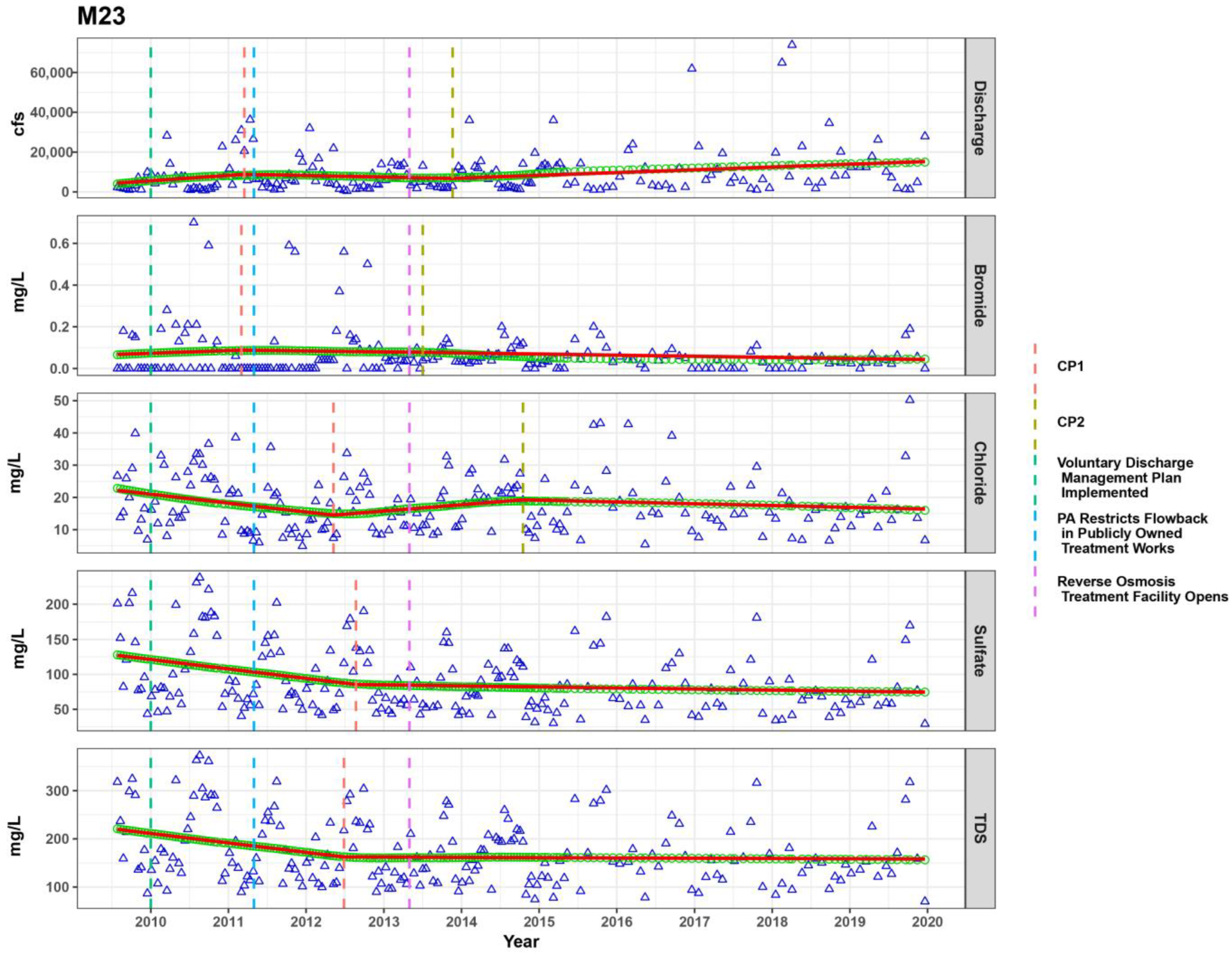
Task: Click the cfs y-axis label
Action: pyautogui.click(x=18, y=123)
